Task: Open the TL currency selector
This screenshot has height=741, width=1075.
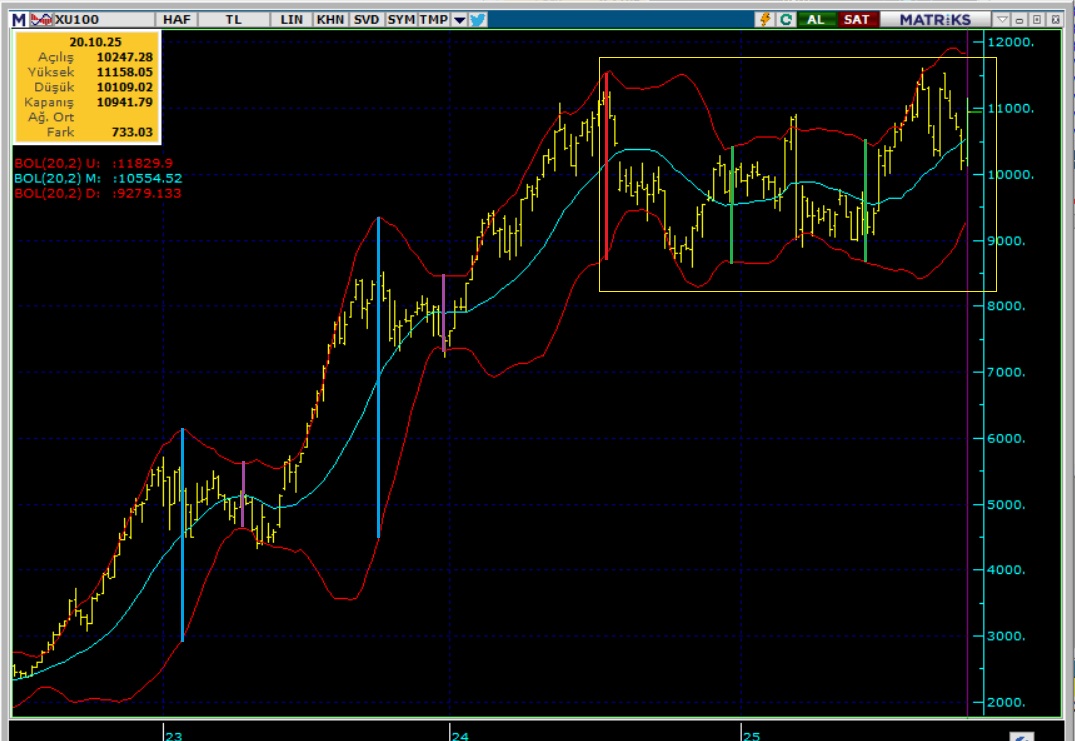Action: click(233, 19)
